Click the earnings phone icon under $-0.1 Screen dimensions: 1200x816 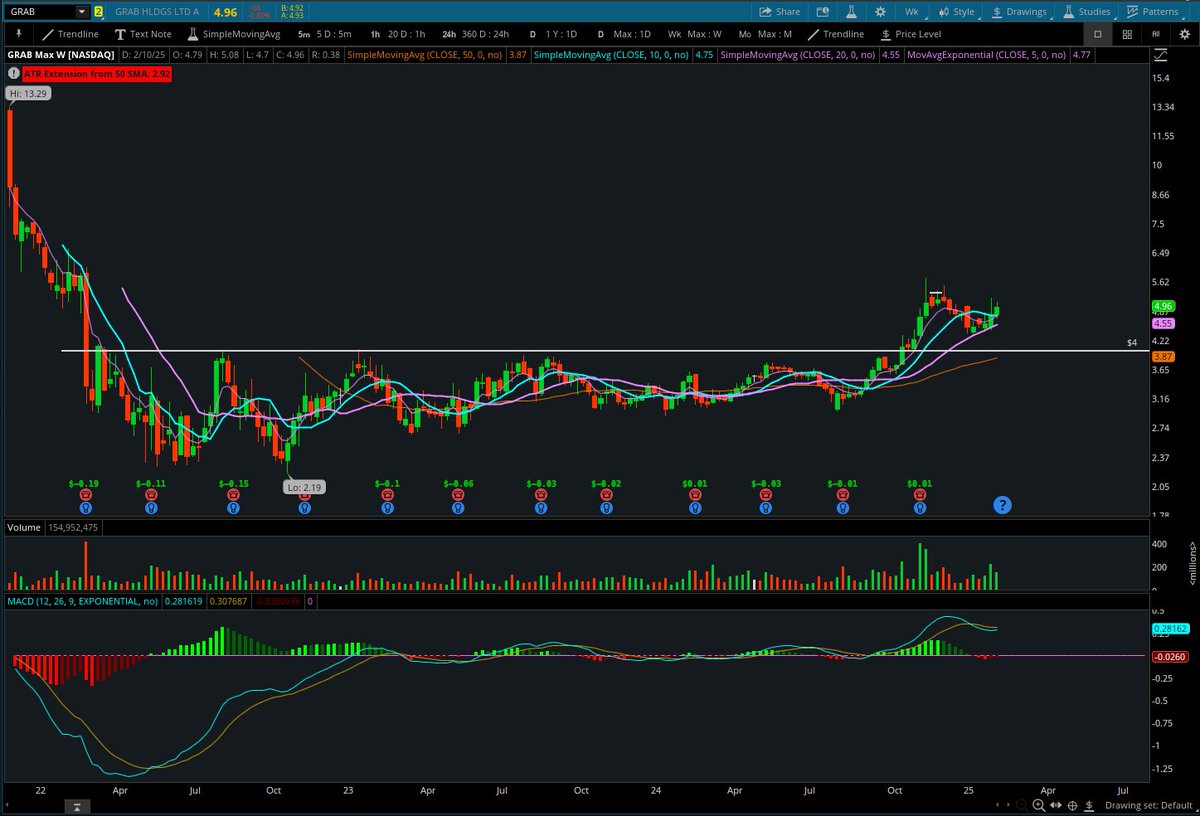(x=387, y=494)
